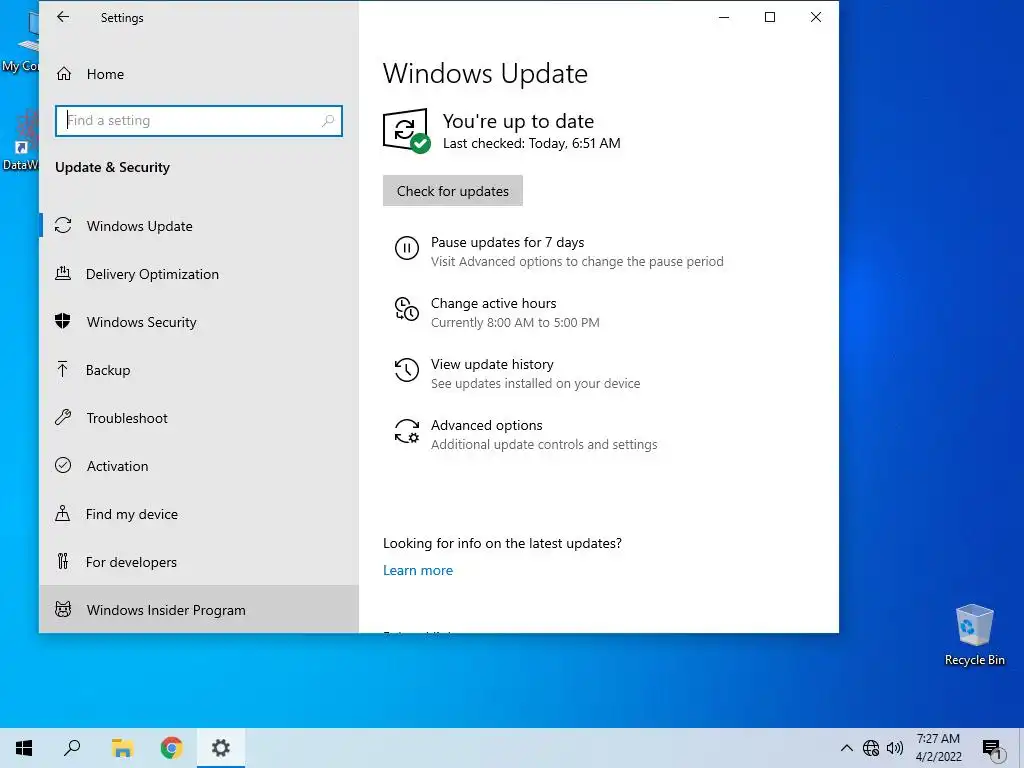
Task: Click 'Currently 8:00 AM to 5:00 PM' text
Action: (515, 323)
